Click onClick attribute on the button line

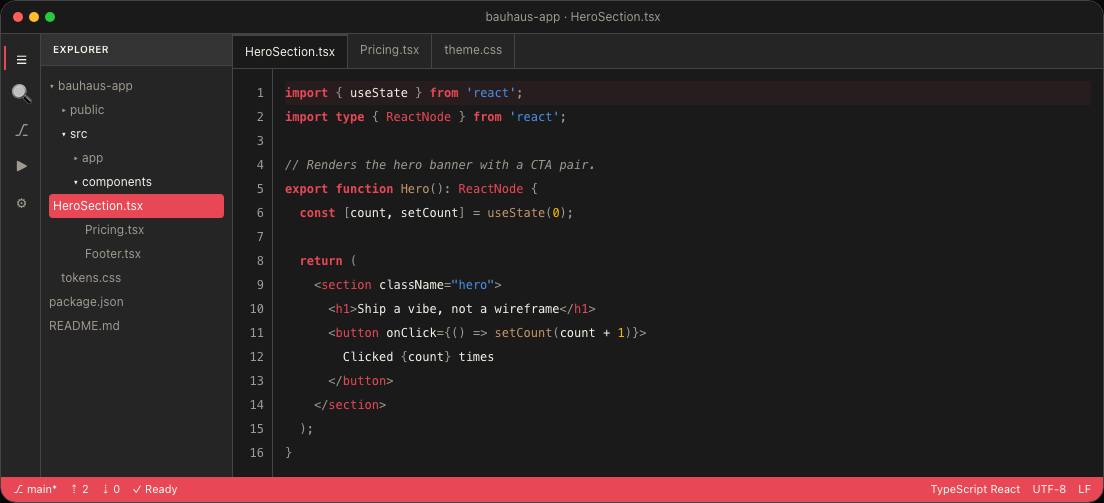(x=411, y=333)
